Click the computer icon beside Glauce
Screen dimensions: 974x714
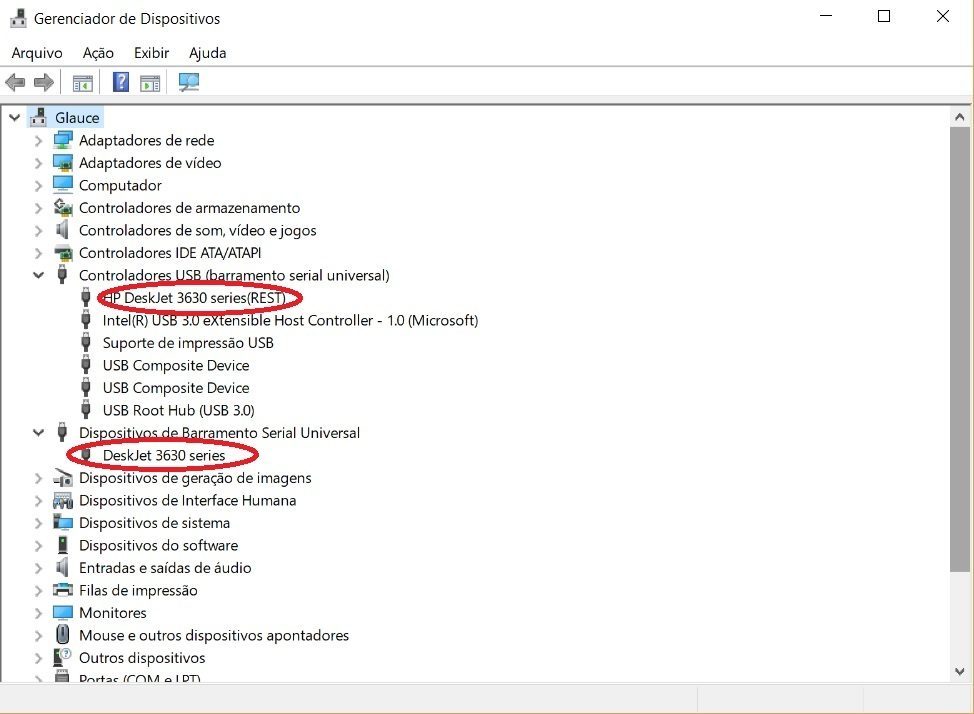39,117
